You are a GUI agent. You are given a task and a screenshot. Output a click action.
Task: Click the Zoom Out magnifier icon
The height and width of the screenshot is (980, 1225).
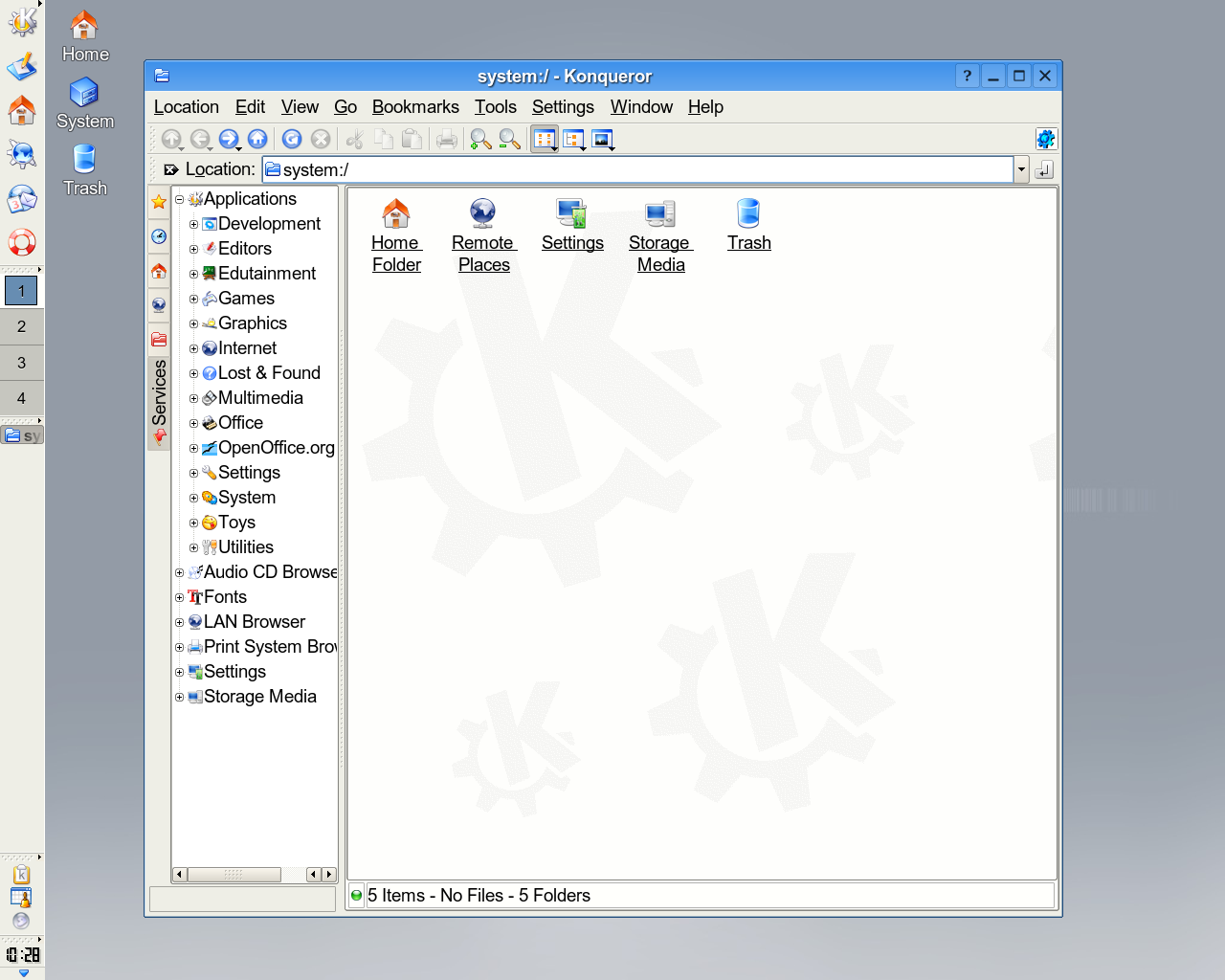[509, 140]
